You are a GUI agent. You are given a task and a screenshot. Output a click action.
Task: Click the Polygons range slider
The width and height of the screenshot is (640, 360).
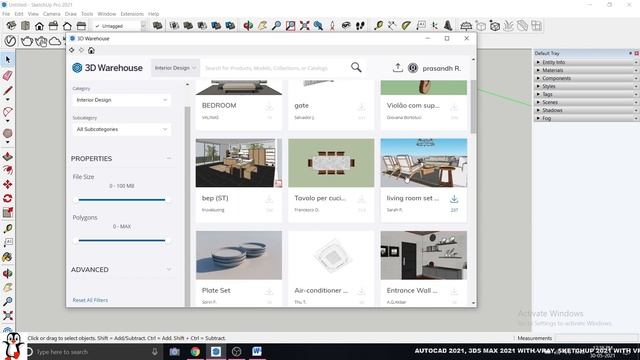tap(122, 240)
